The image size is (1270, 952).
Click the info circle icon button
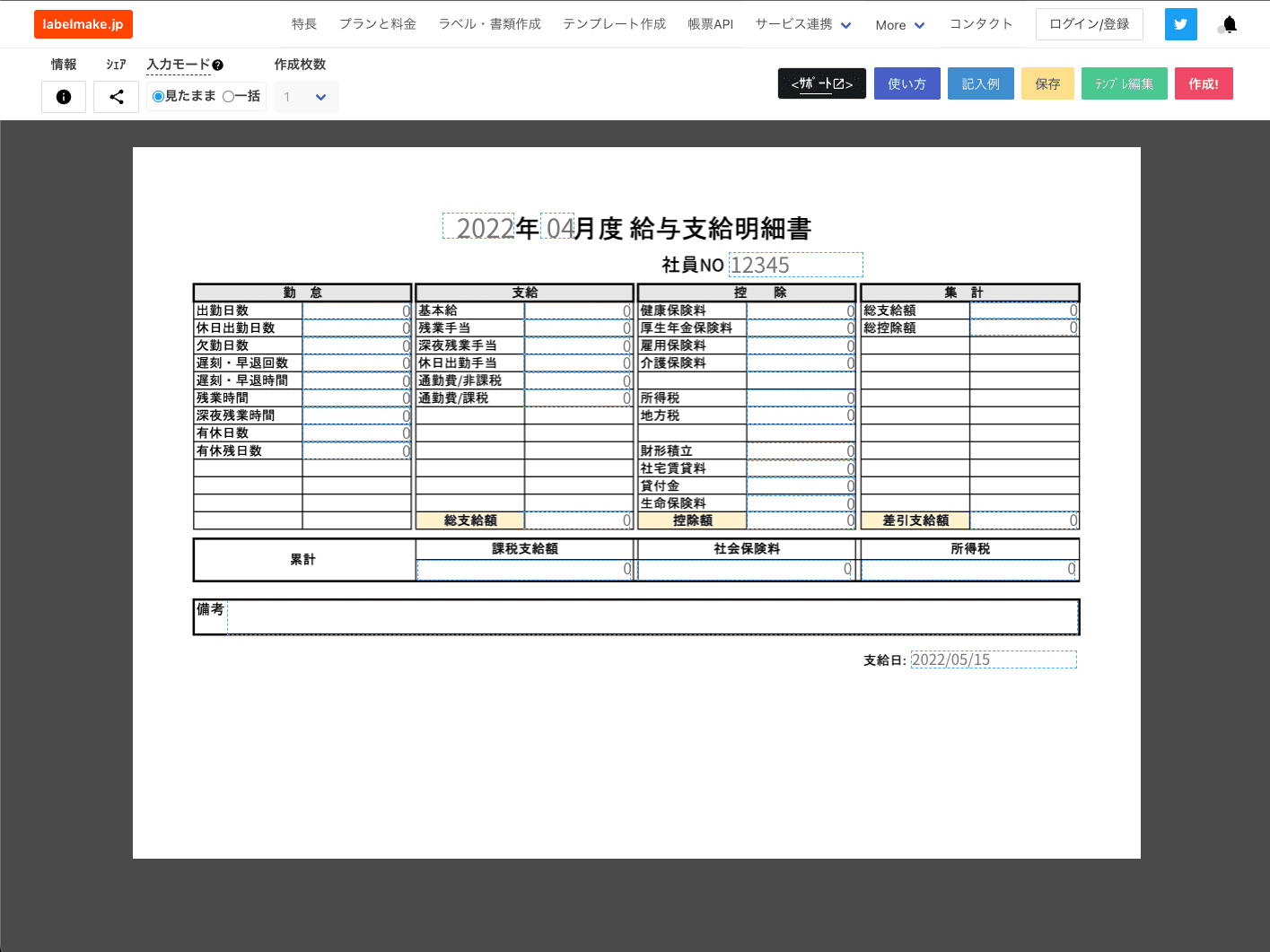pos(64,97)
